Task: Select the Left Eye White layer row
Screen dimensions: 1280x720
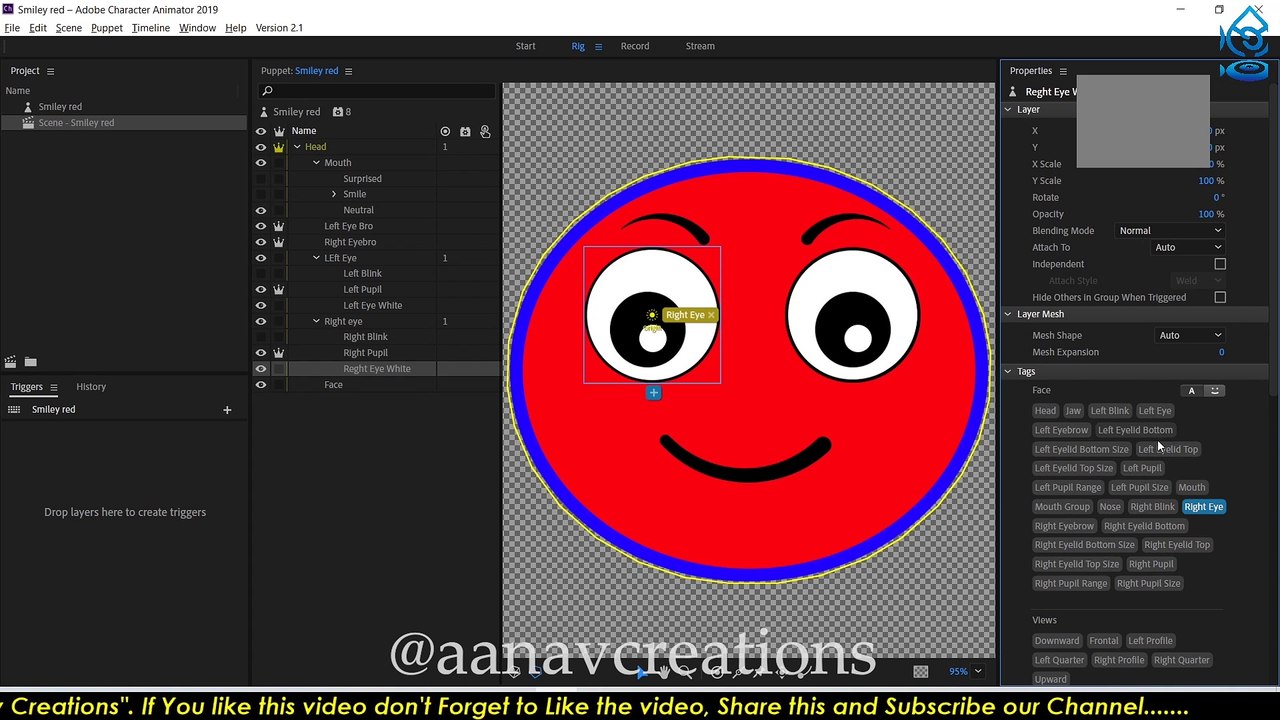Action: point(375,306)
